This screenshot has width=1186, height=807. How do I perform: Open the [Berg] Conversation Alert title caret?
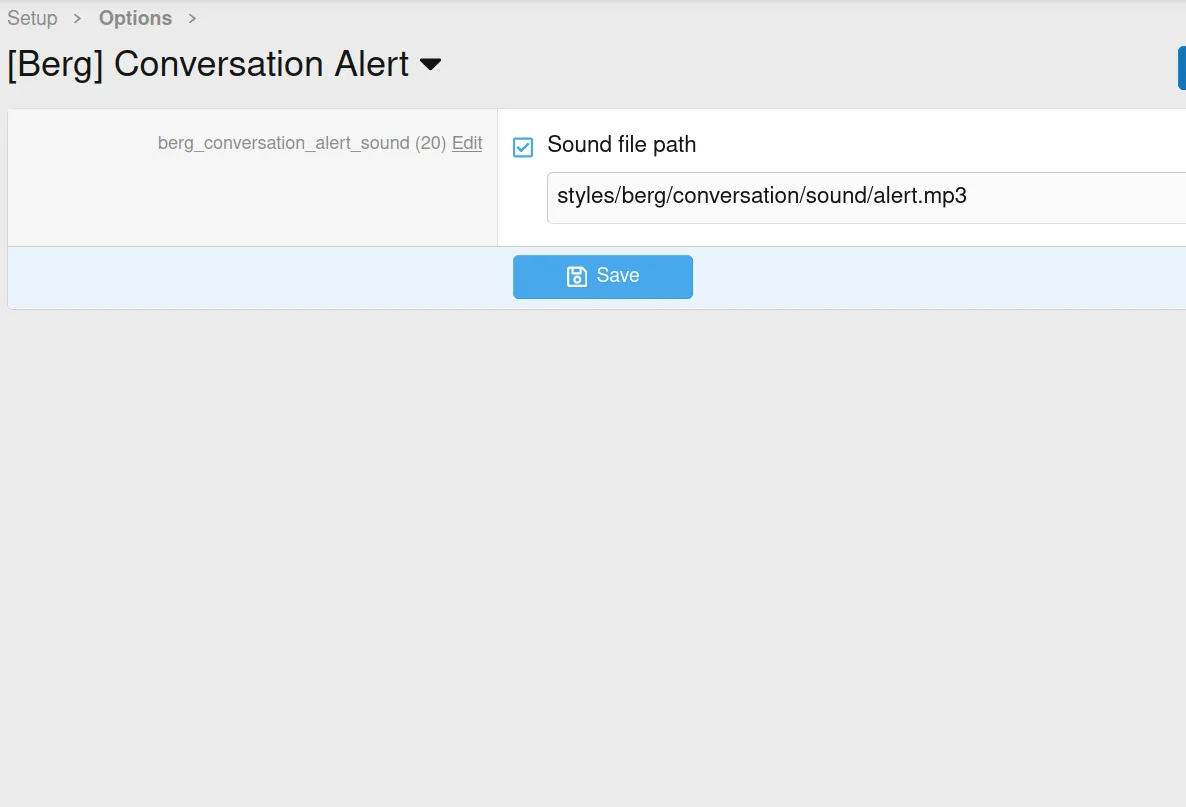[430, 65]
